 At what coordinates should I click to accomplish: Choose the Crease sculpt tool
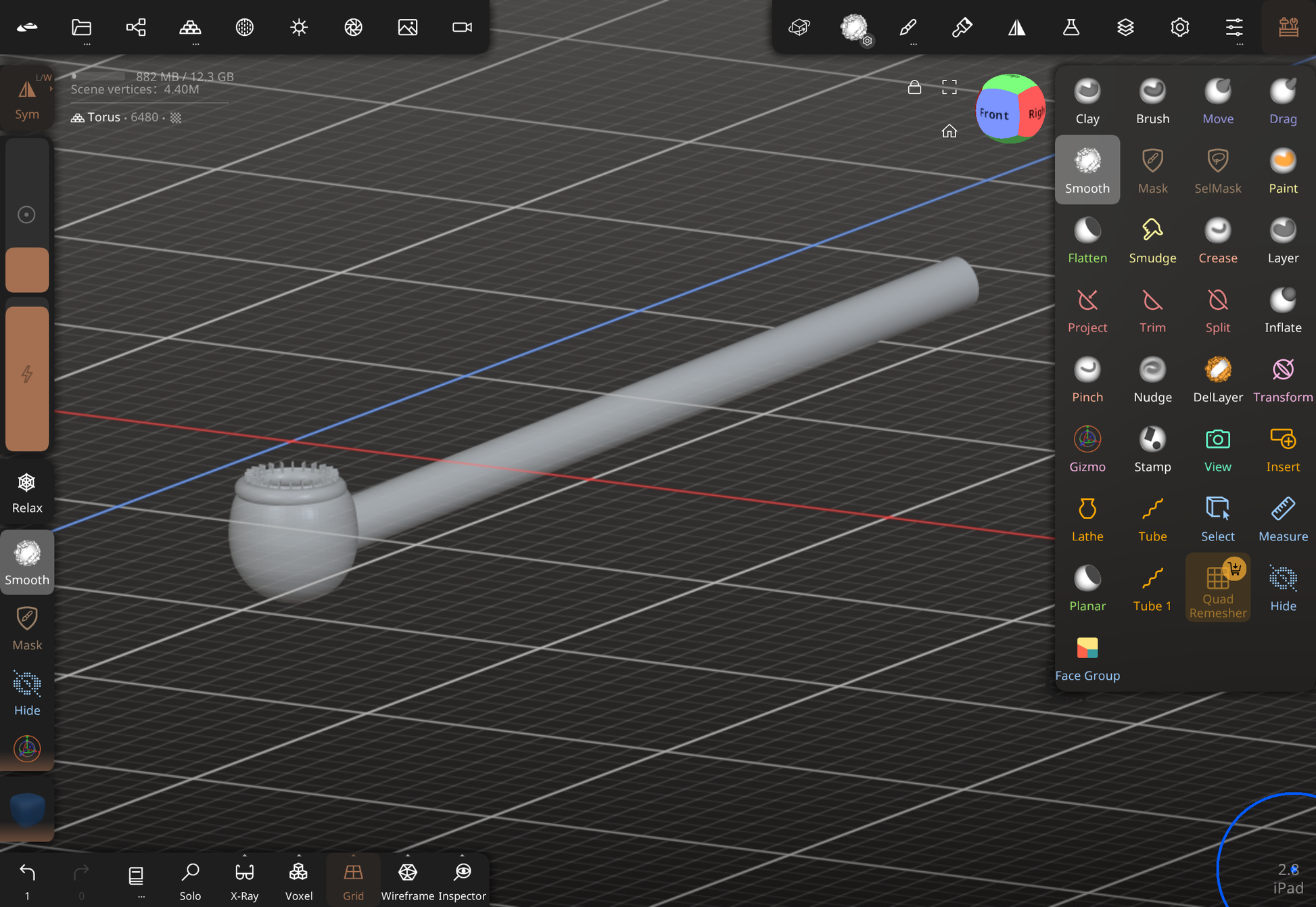click(1217, 241)
